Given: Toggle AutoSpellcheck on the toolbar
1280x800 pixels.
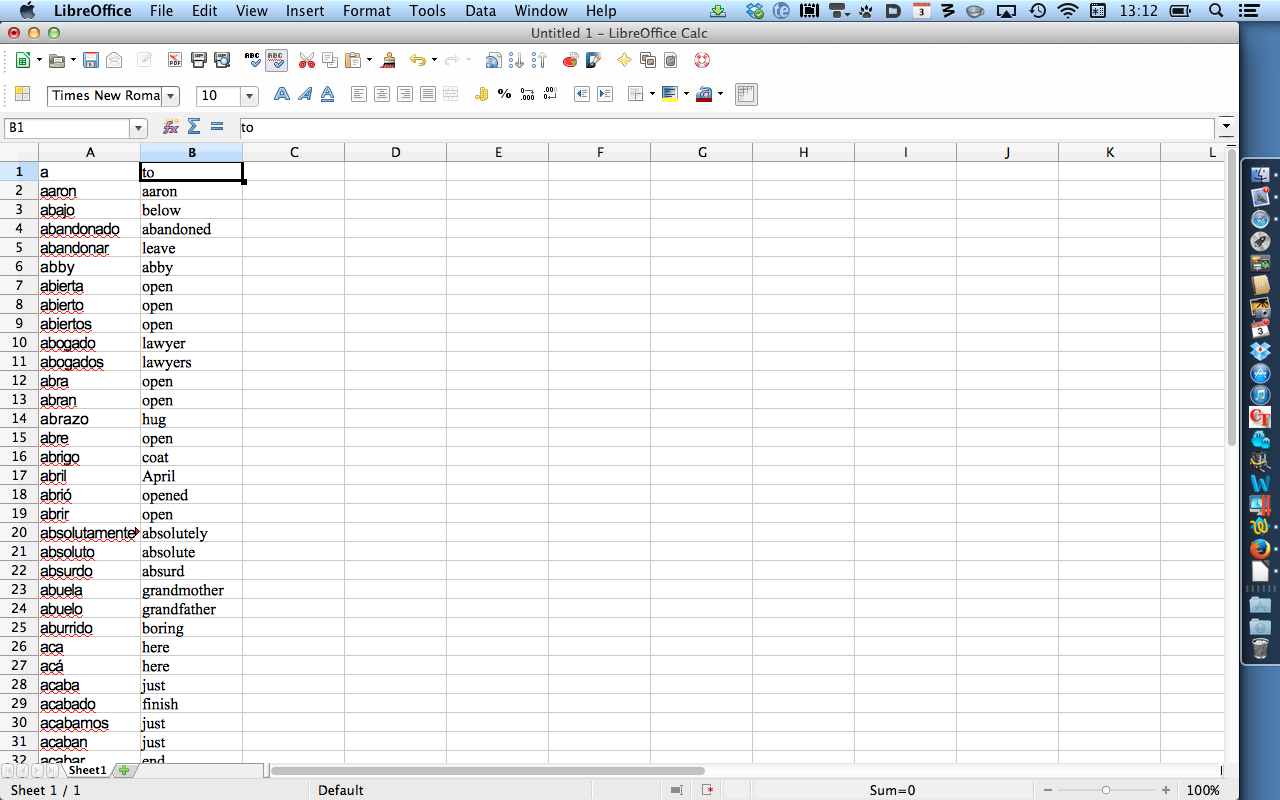Looking at the screenshot, I should [277, 60].
